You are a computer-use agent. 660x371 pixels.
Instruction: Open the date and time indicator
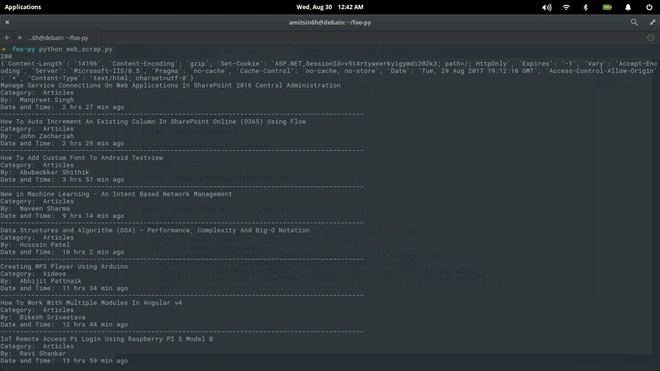(x=330, y=7)
